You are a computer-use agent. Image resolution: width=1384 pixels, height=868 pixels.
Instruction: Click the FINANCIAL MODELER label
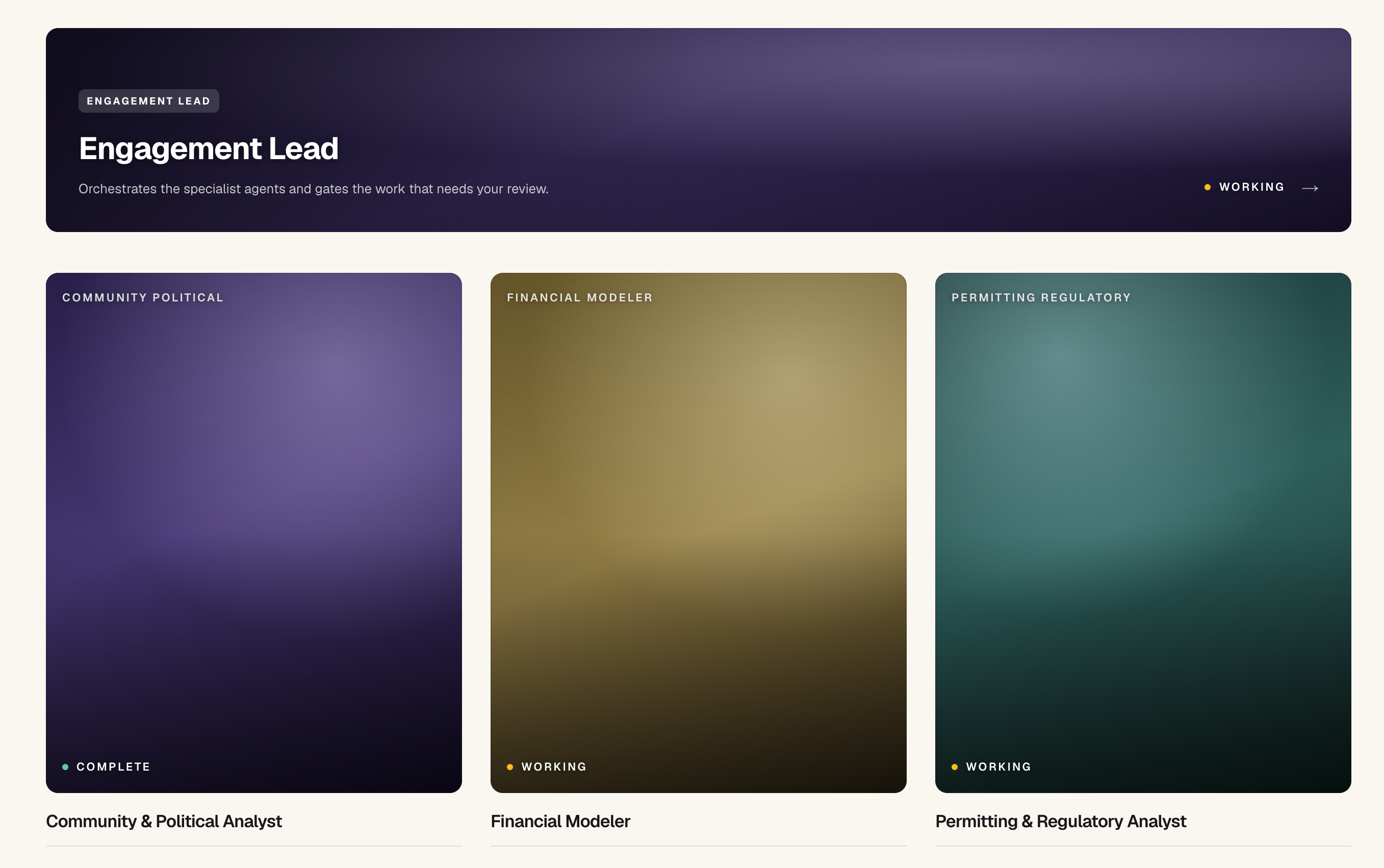580,297
